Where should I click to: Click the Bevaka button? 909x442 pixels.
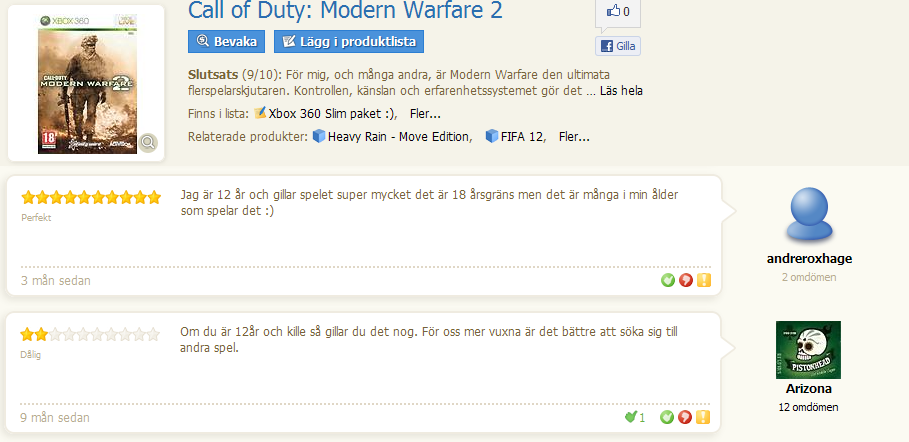227,42
